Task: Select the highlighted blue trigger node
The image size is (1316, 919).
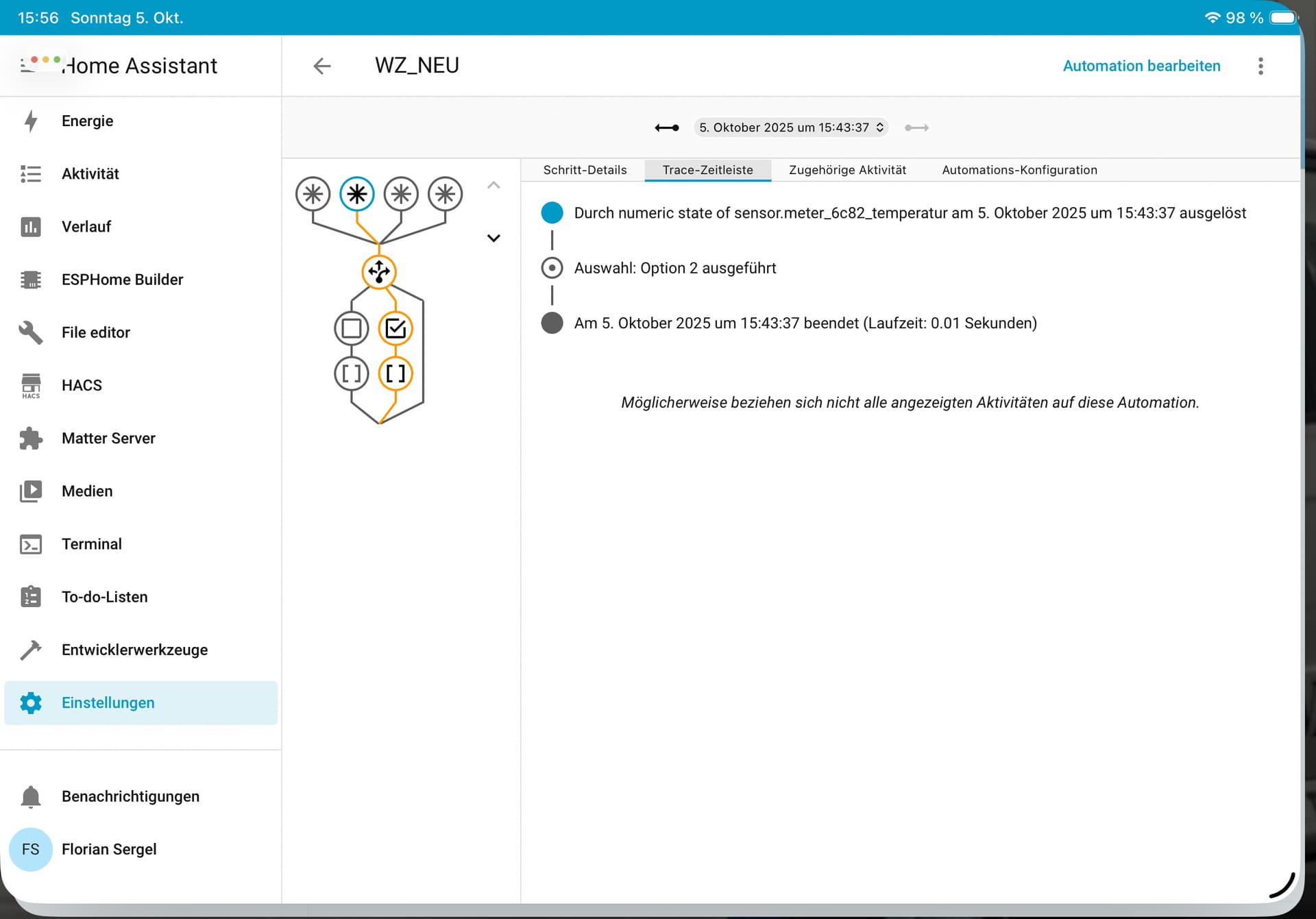Action: click(x=356, y=194)
